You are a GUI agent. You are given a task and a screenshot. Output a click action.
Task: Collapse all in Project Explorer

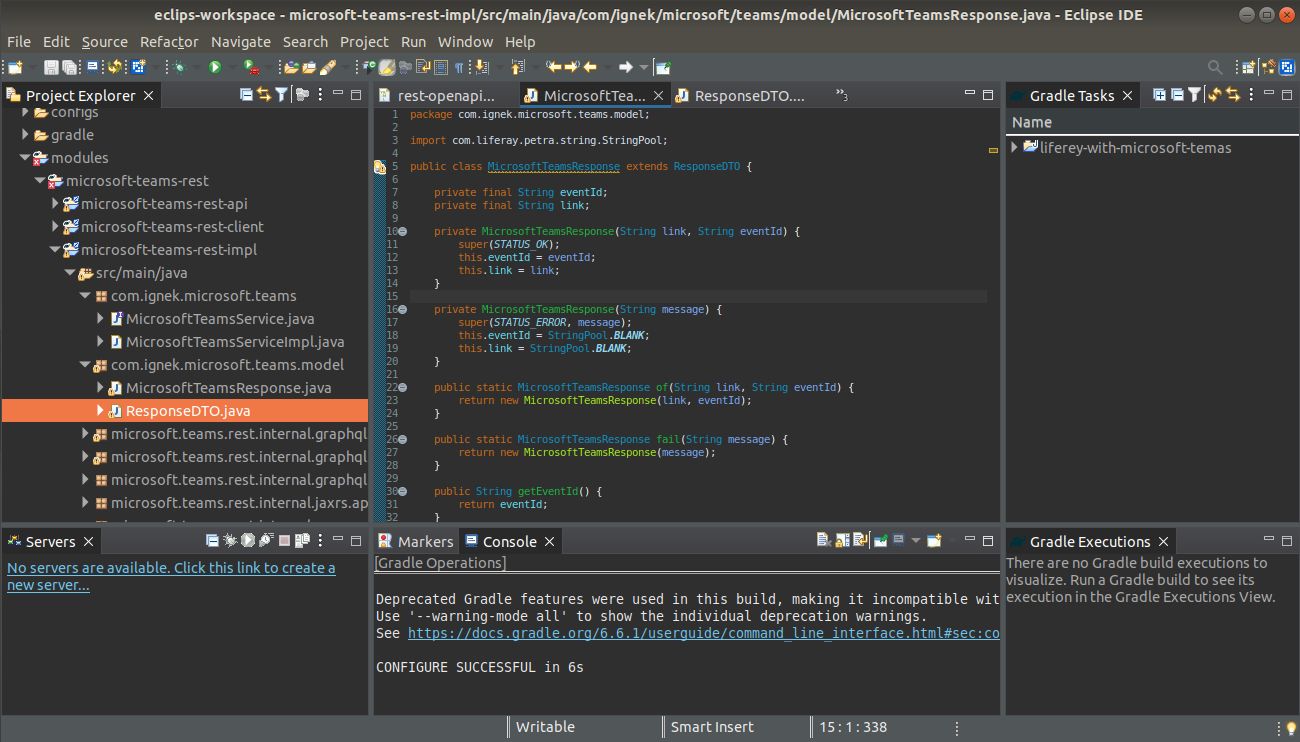point(246,94)
